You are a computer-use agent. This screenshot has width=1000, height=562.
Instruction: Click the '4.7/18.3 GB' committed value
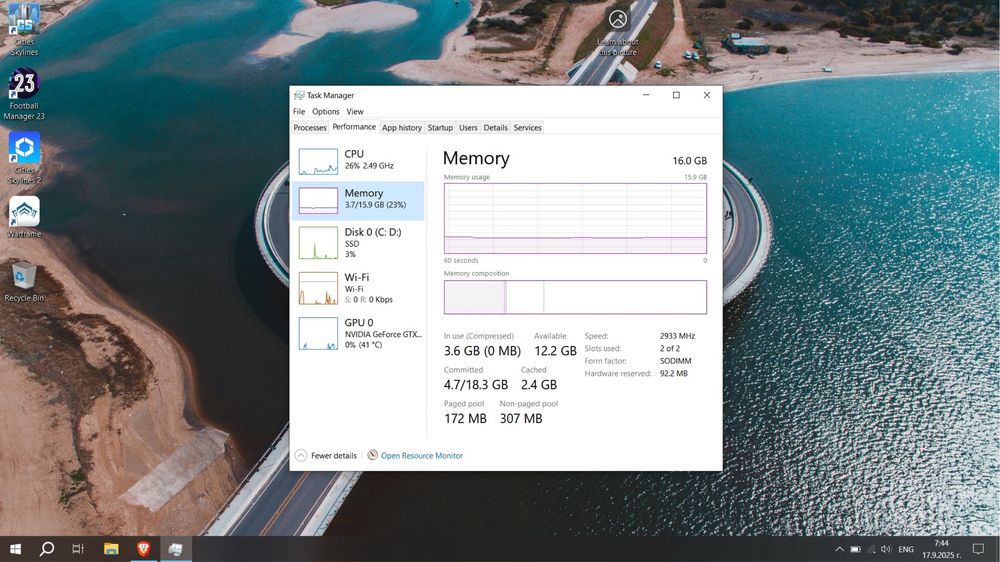point(476,385)
